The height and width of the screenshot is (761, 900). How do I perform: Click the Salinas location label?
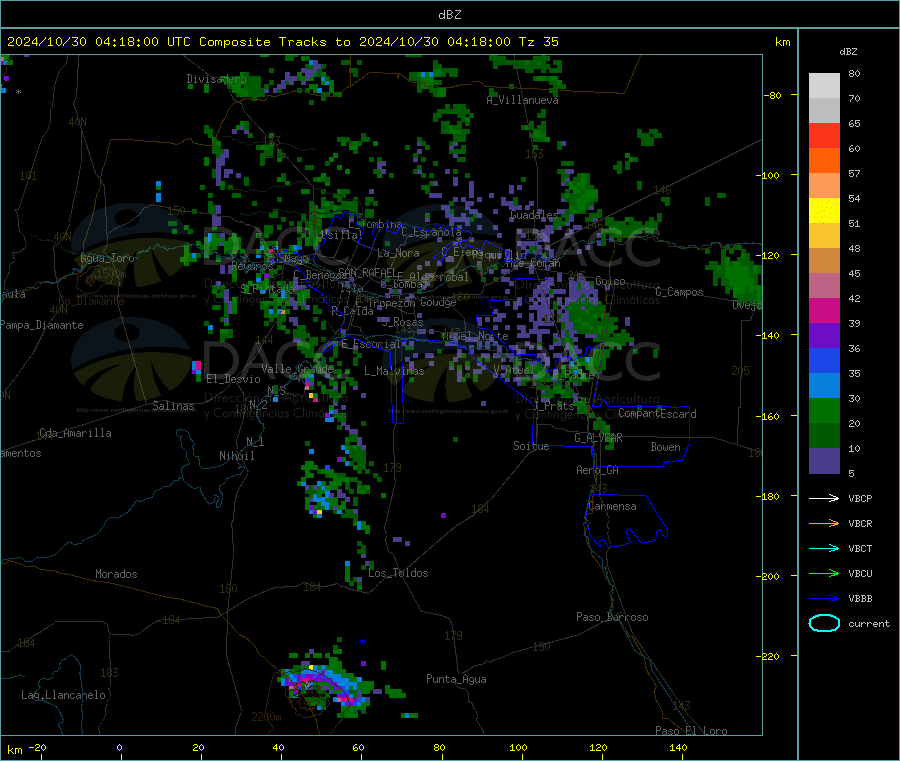(173, 406)
